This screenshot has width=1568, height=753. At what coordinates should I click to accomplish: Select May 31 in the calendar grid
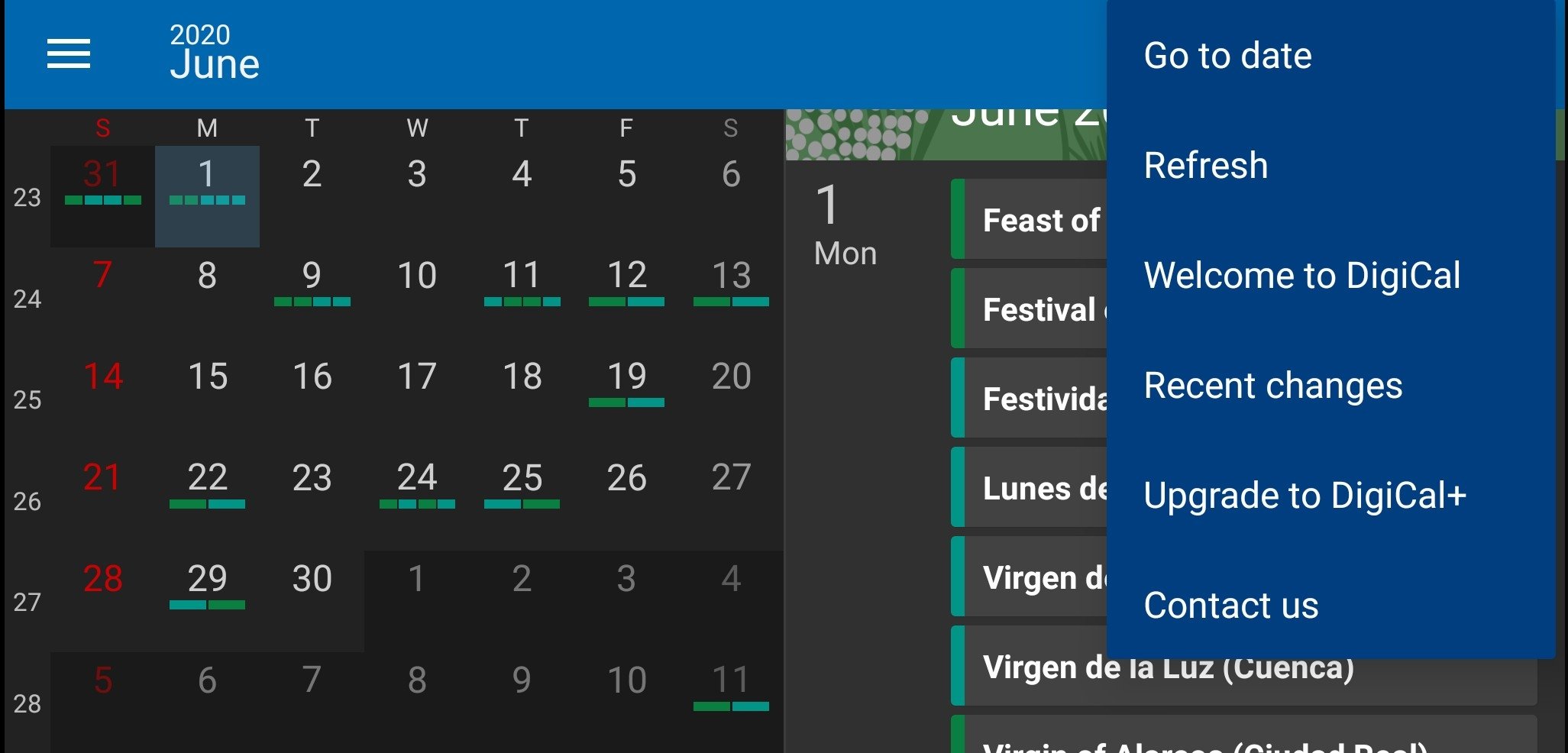(102, 196)
